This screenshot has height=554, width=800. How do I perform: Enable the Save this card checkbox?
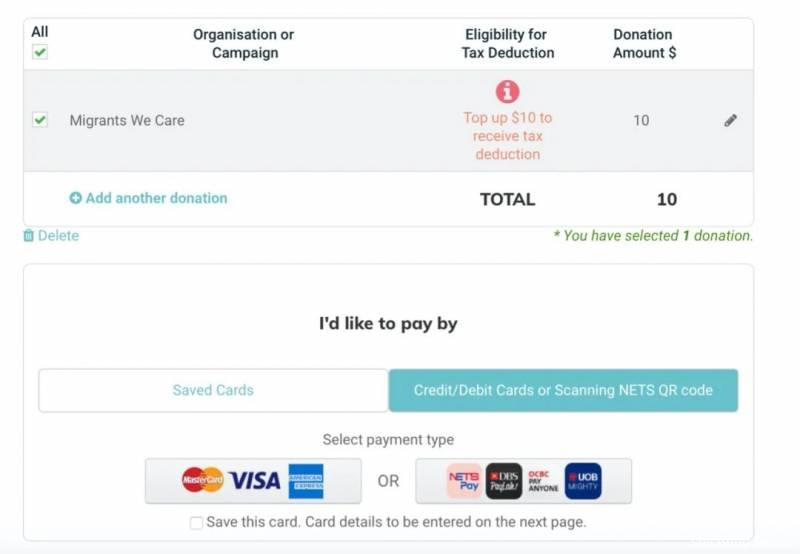tap(196, 522)
